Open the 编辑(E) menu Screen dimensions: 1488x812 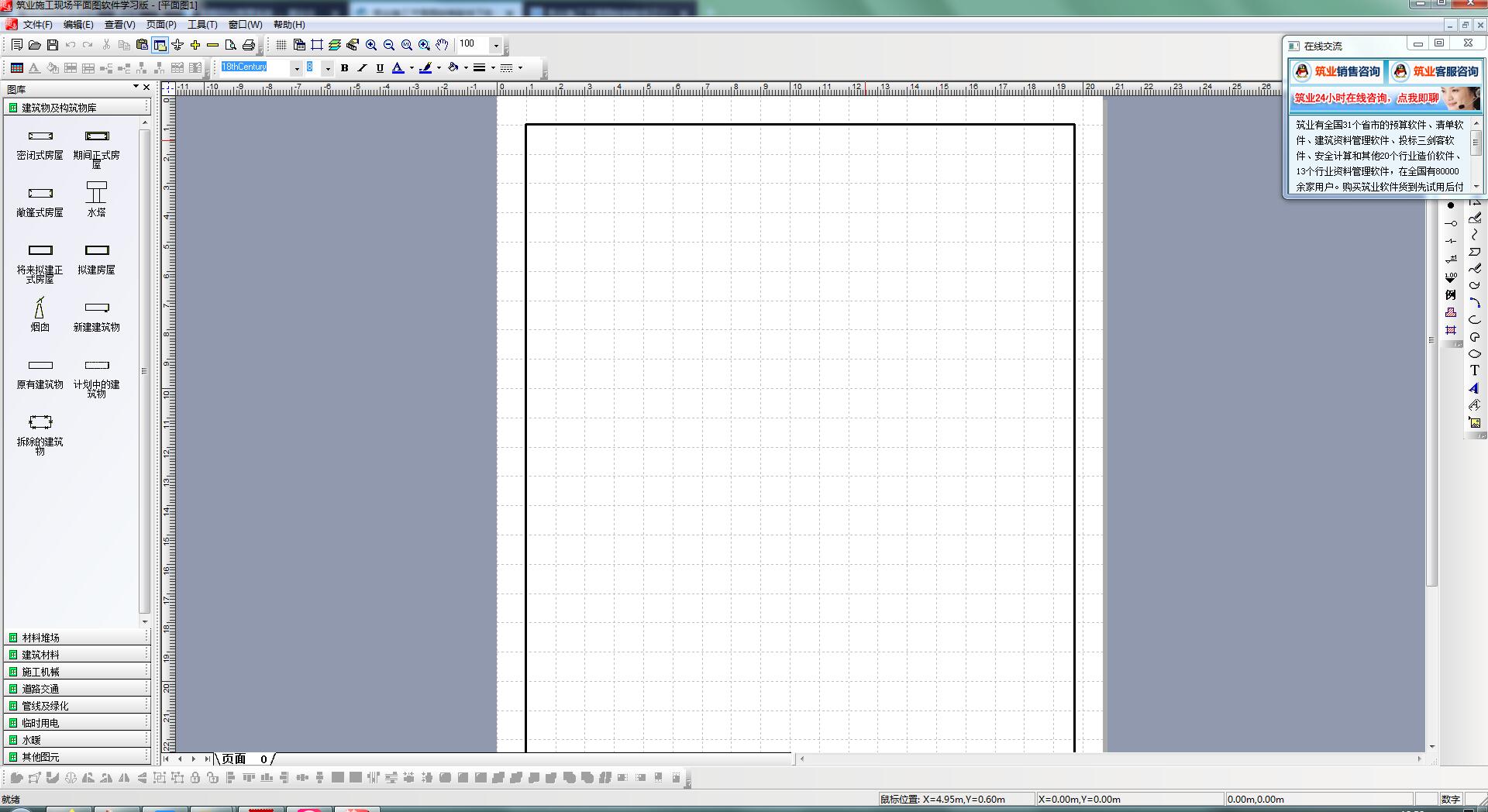[x=78, y=25]
